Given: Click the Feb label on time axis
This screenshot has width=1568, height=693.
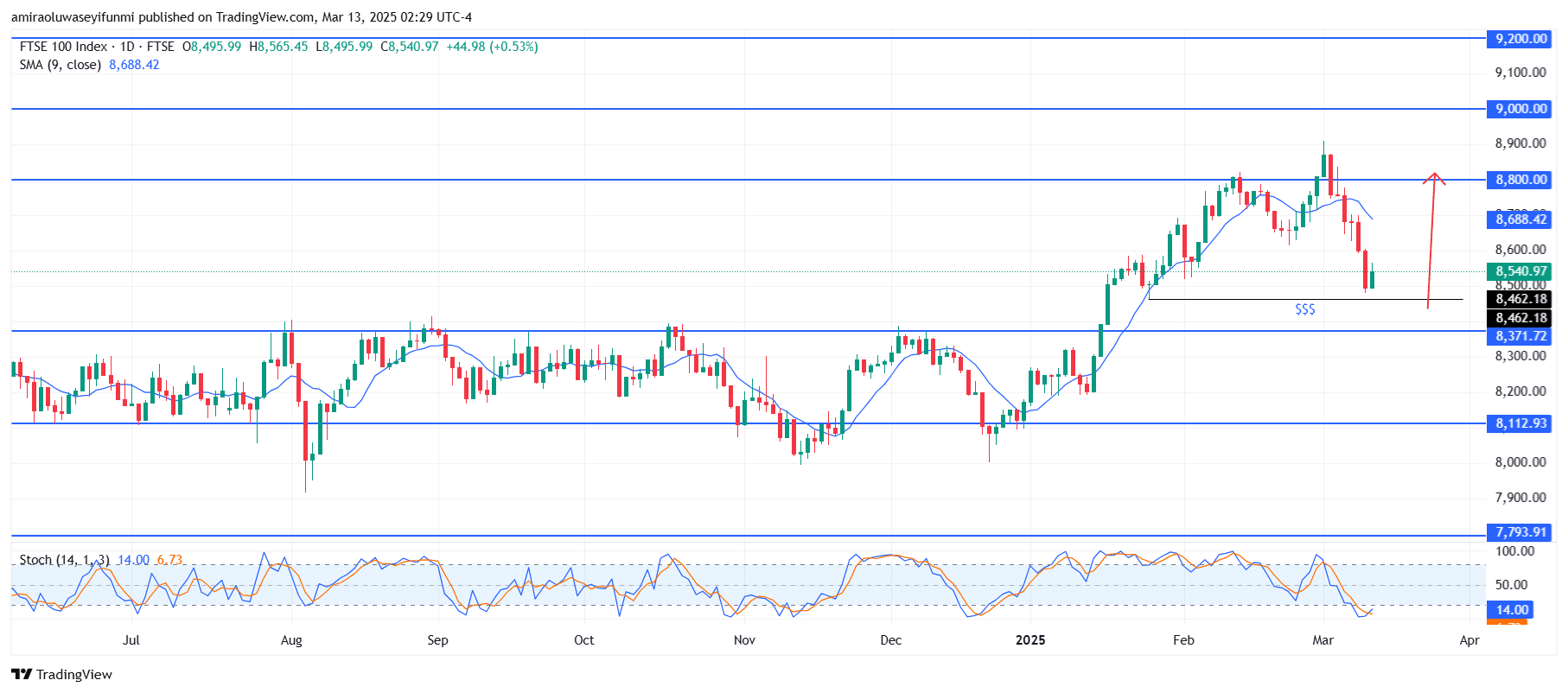Looking at the screenshot, I should pyautogui.click(x=1184, y=640).
